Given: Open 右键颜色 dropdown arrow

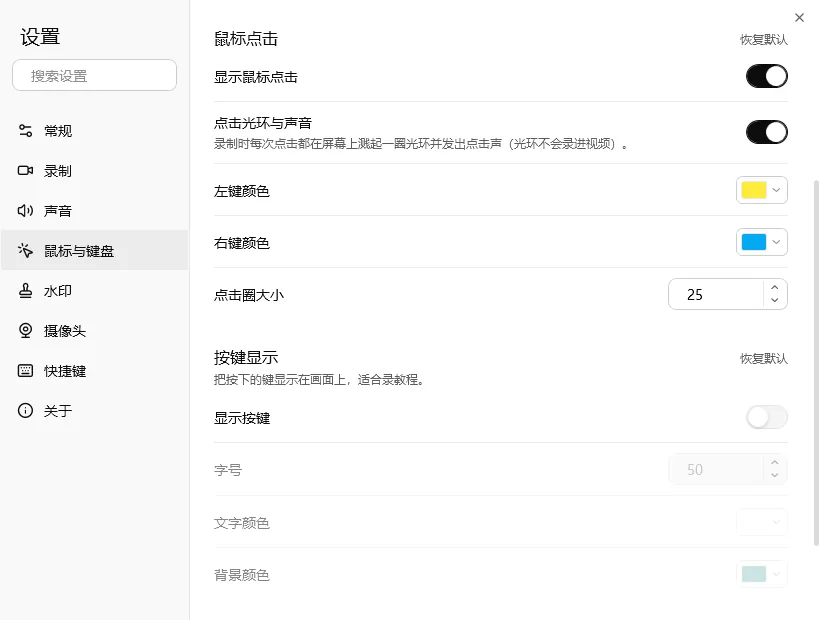Looking at the screenshot, I should [x=776, y=242].
